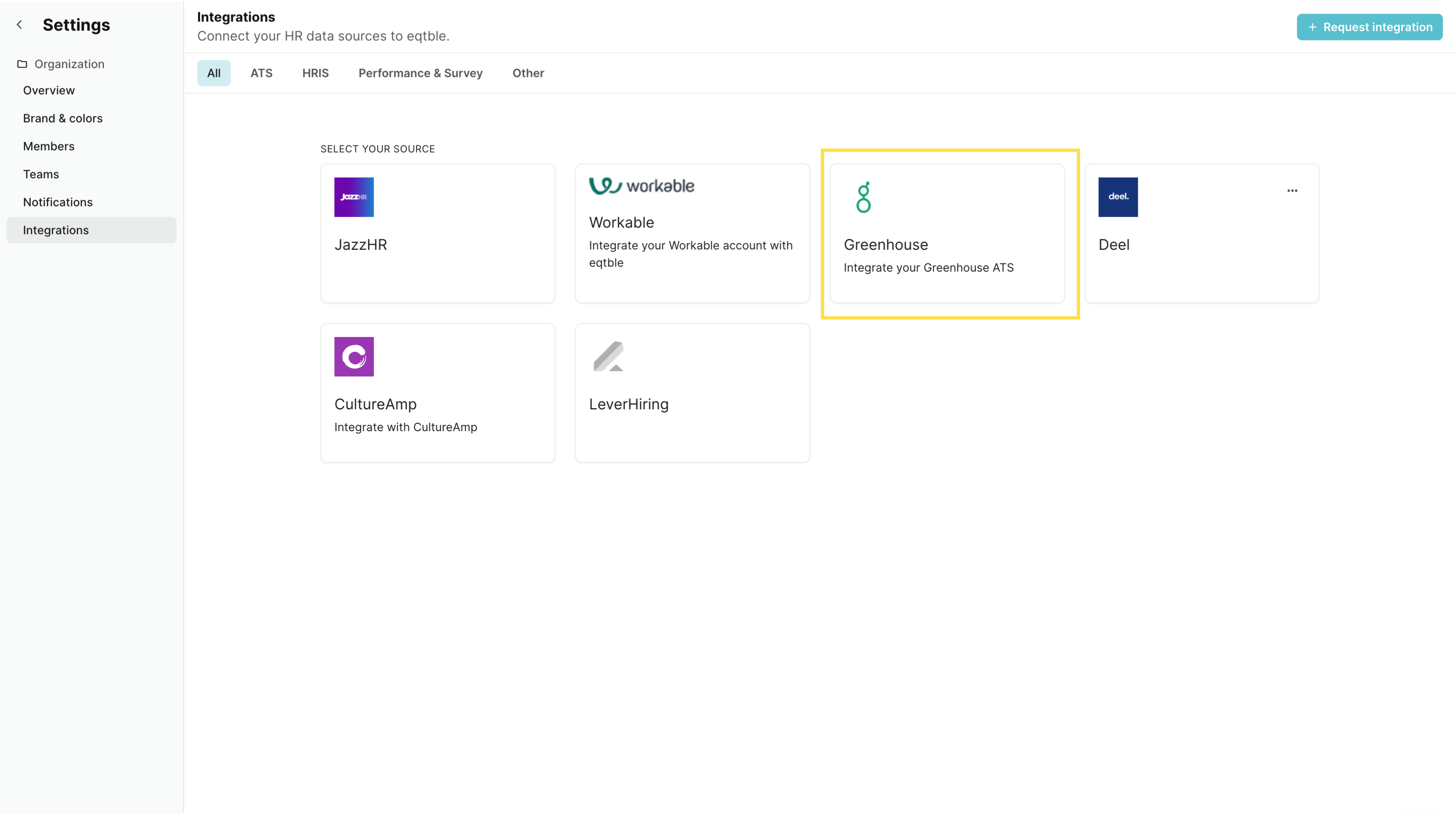The height and width of the screenshot is (813, 1456).
Task: Switch to the ATS tab
Action: coord(261,73)
